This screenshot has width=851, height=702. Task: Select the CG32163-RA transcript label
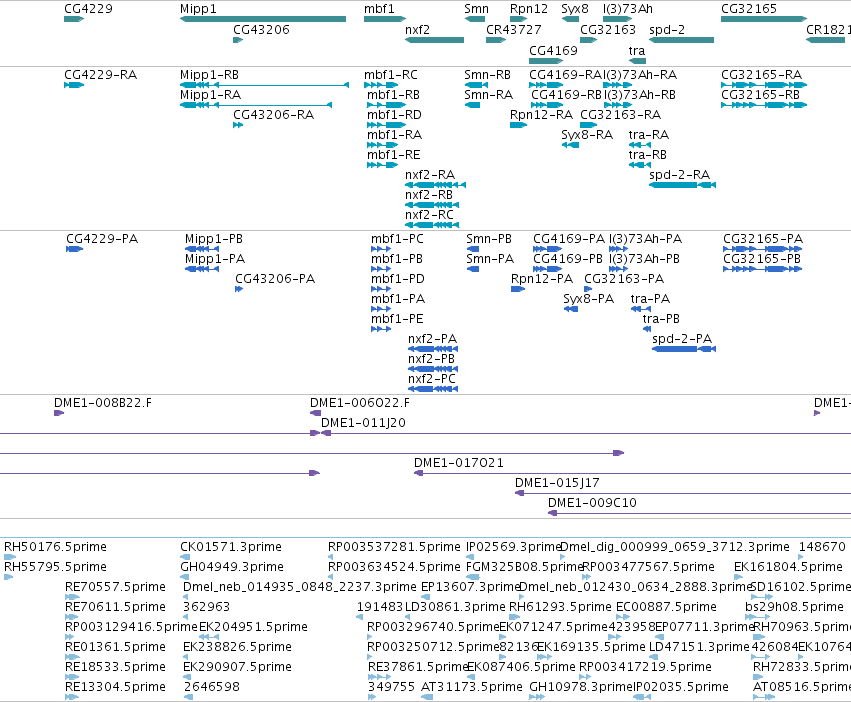620,115
